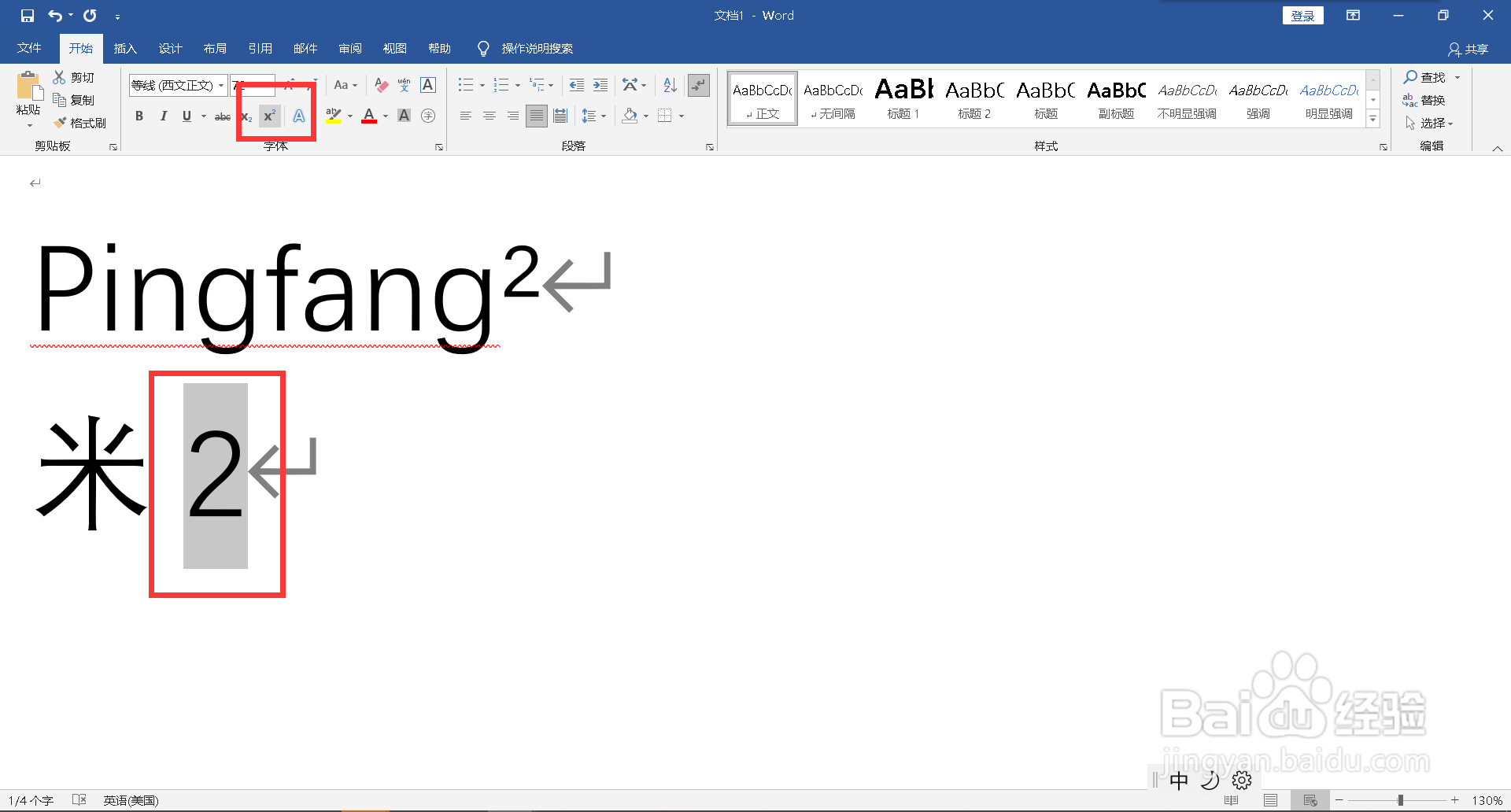Click the Replace (替换) button

pos(1424,100)
